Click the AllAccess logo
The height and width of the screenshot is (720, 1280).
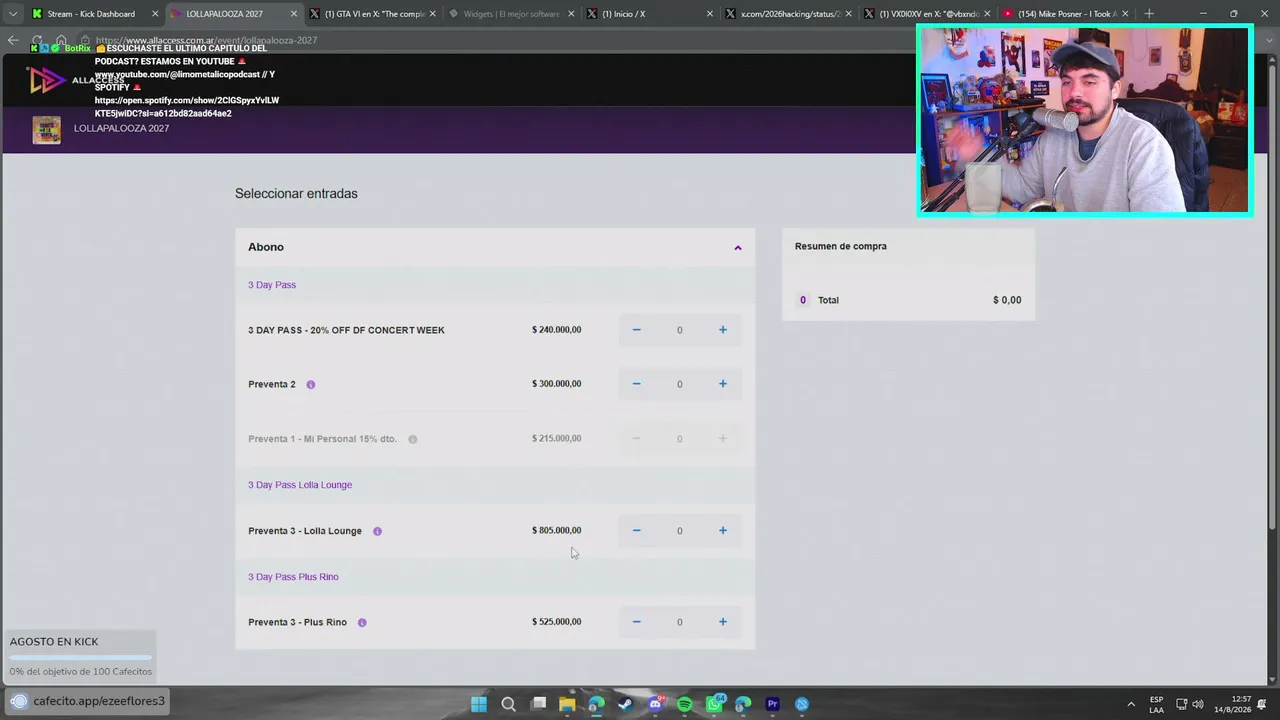point(75,80)
